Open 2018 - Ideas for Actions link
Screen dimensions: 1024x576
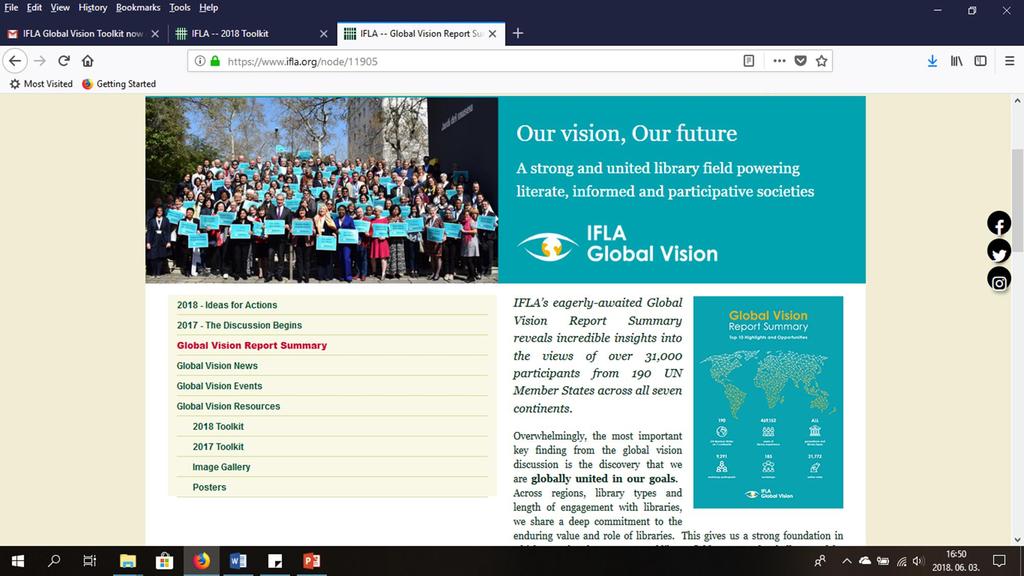coord(227,305)
